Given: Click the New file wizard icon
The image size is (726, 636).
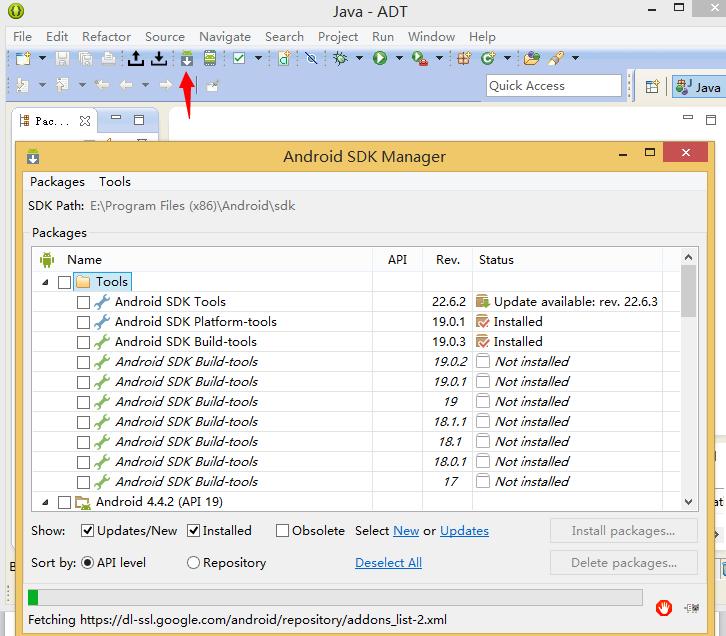Looking at the screenshot, I should pos(22,59).
